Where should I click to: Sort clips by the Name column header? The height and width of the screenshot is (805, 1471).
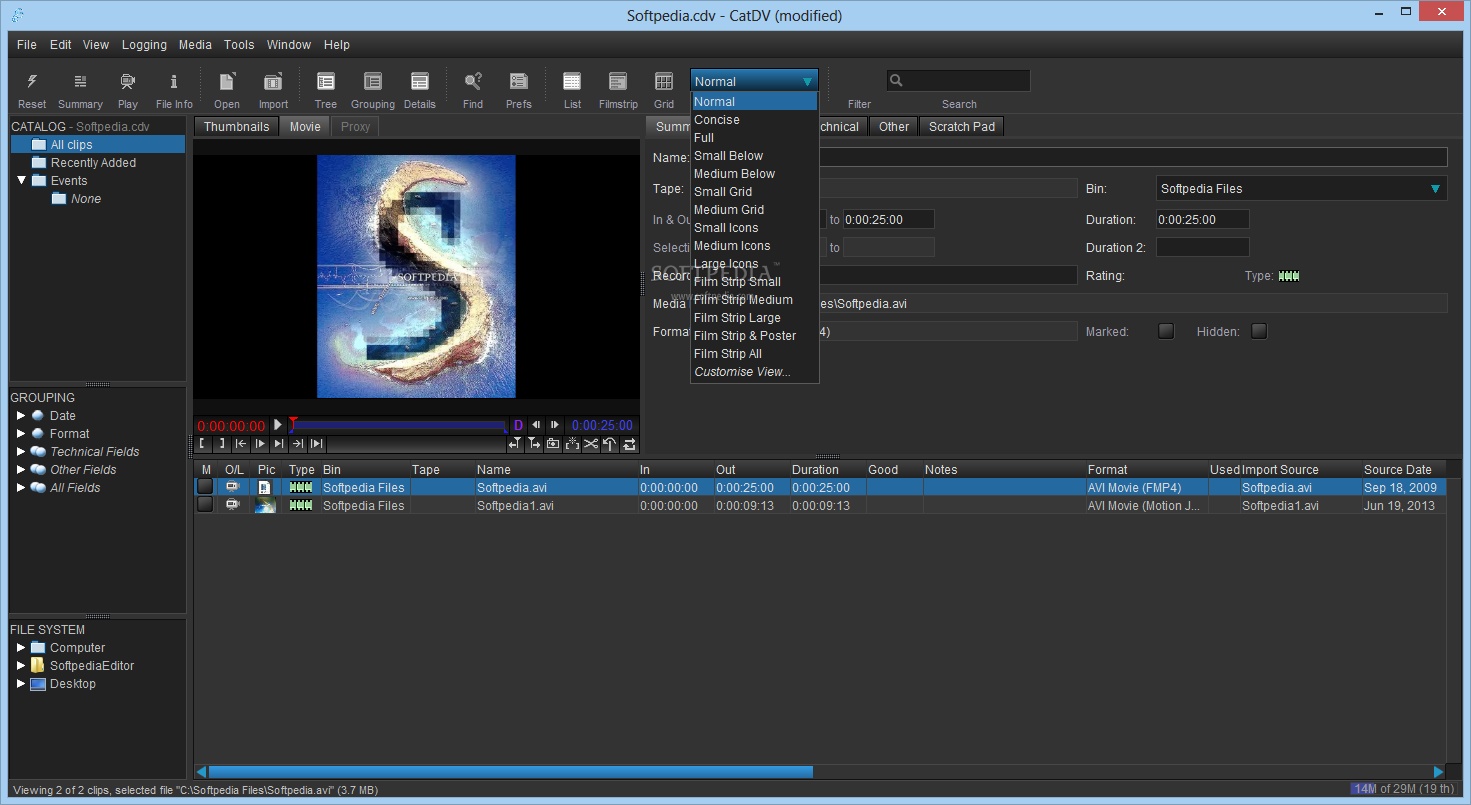pyautogui.click(x=555, y=470)
